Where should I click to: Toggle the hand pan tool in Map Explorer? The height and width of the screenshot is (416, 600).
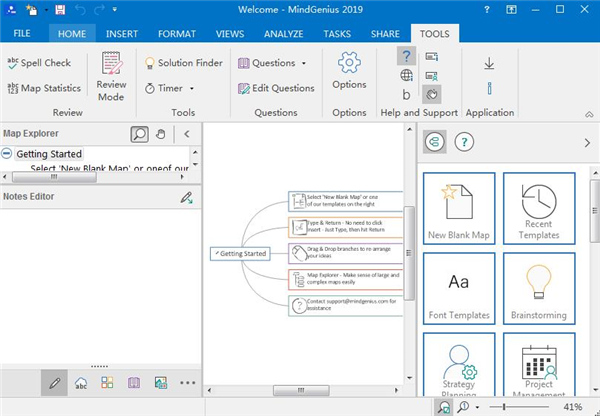tap(162, 133)
